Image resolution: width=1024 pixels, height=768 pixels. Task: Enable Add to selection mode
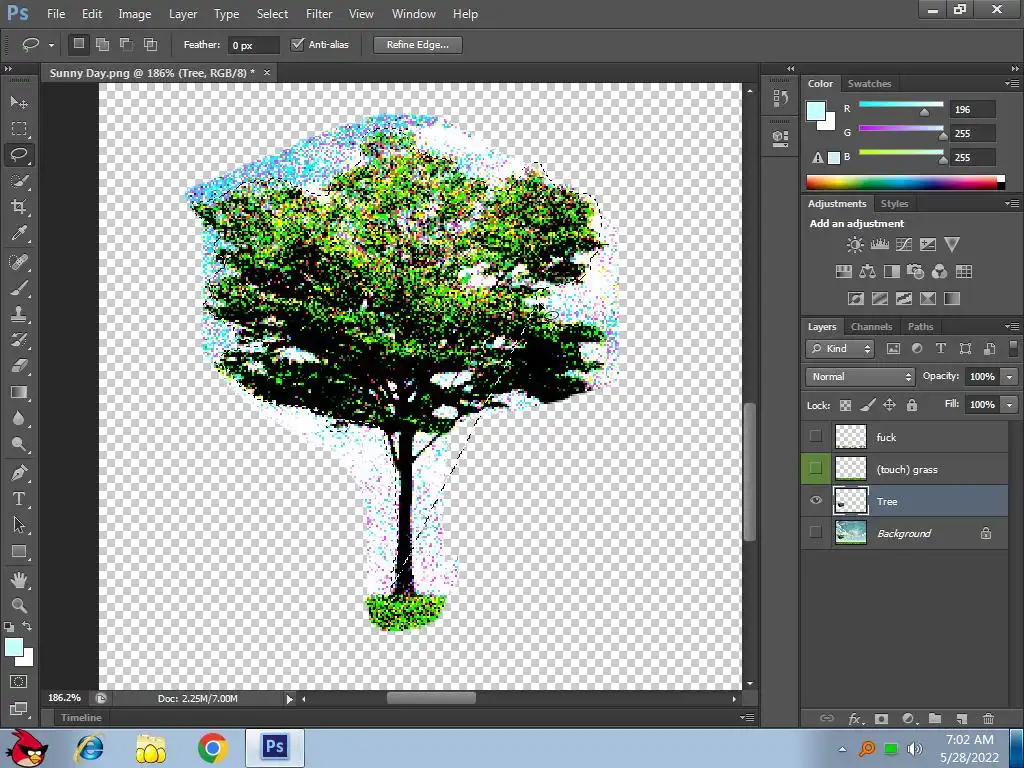click(103, 44)
